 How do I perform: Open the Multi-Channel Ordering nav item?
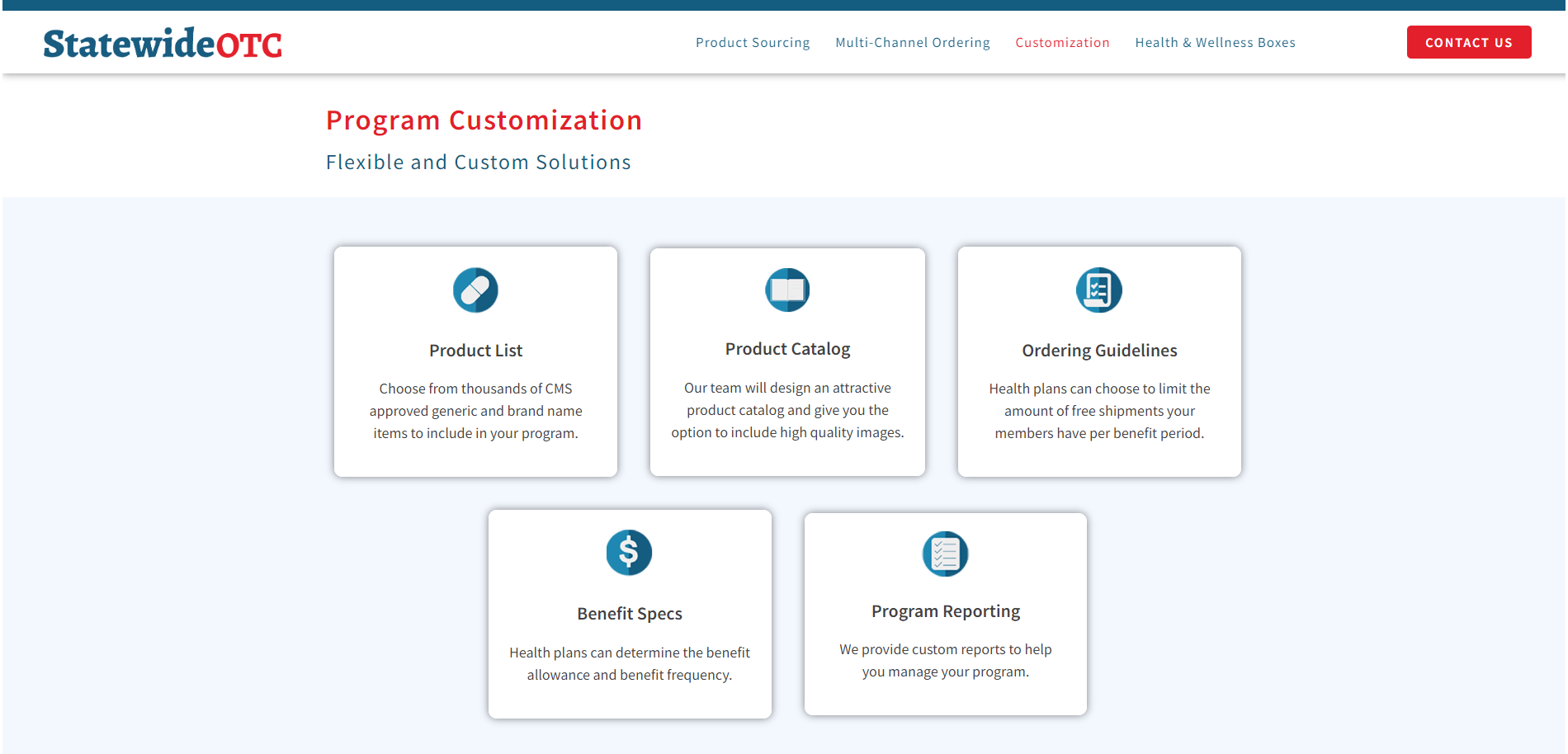click(913, 42)
